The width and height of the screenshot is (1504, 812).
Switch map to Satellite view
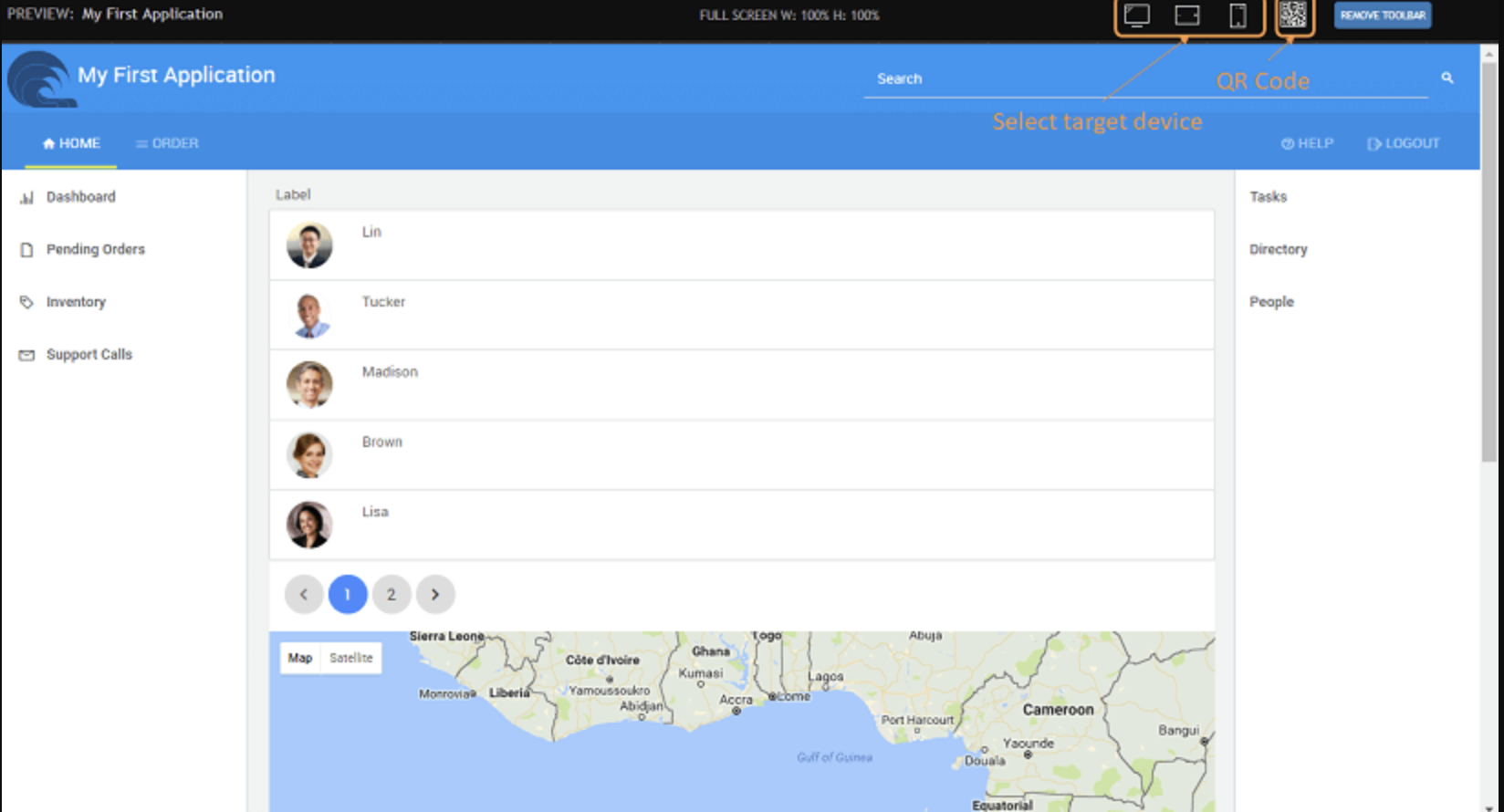(x=350, y=658)
